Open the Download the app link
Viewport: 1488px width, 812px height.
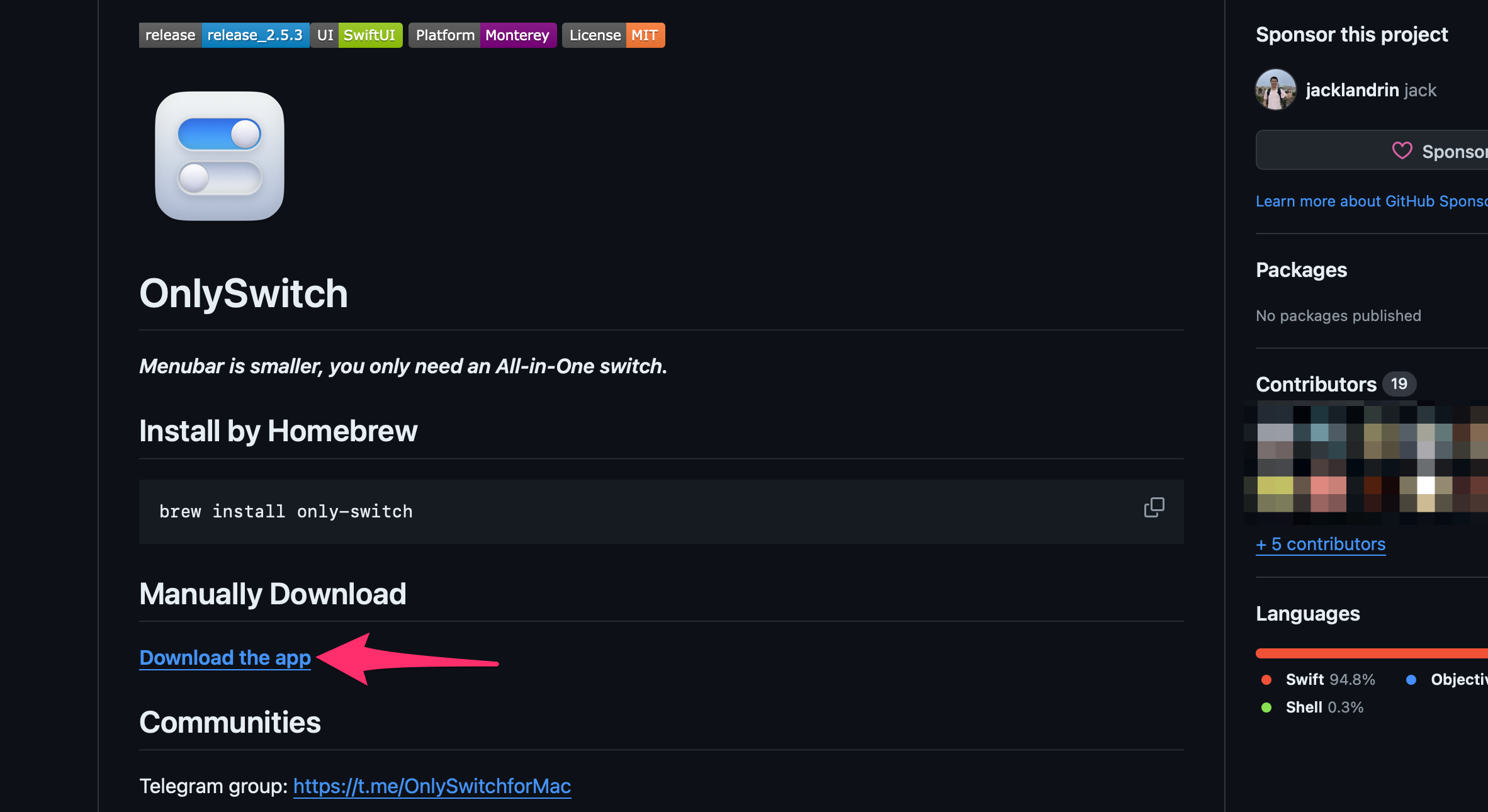[x=225, y=658]
